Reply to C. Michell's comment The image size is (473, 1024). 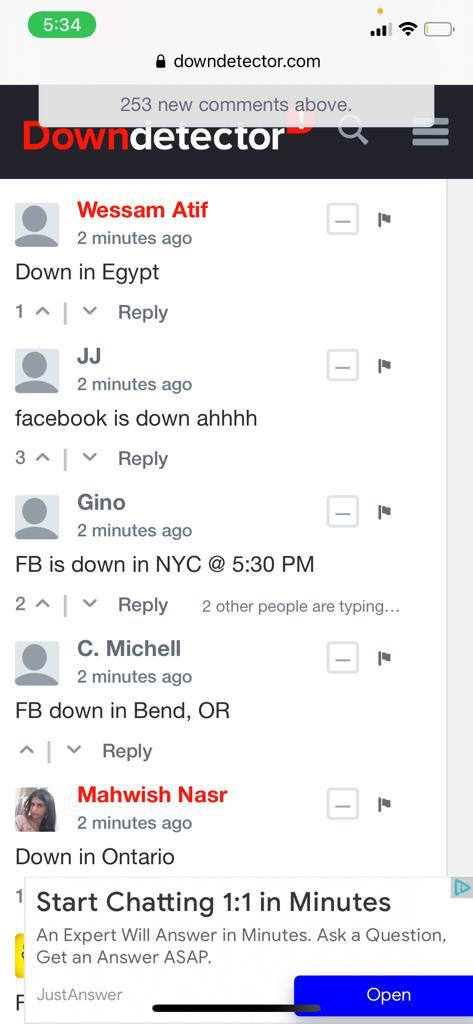127,752
